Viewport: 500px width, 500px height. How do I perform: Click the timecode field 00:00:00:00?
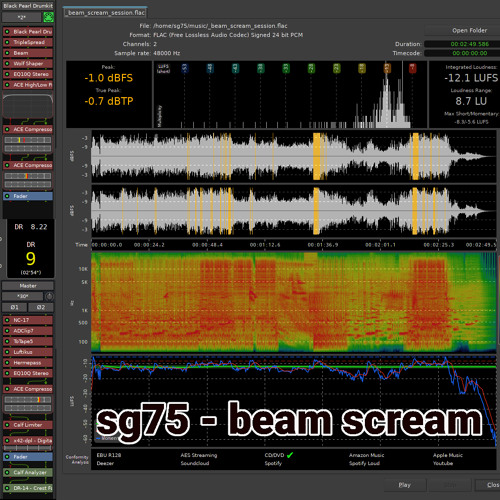462,53
